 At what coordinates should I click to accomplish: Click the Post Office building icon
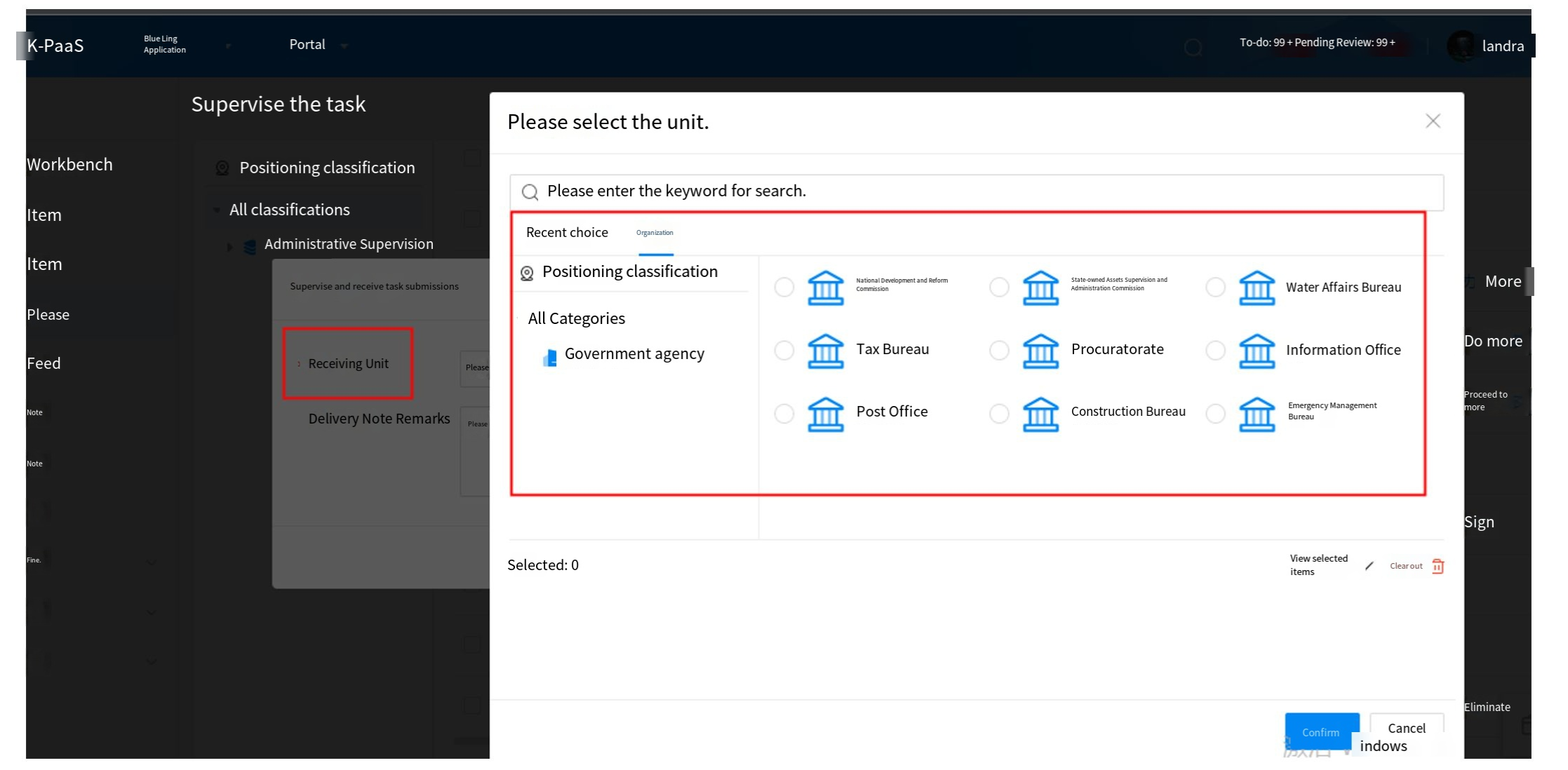(x=825, y=413)
